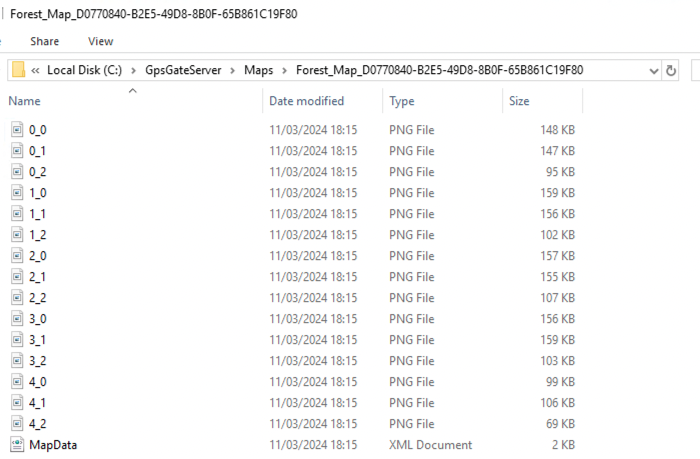Click the PNG icon of file 1_1
This screenshot has height=459, width=700.
[x=17, y=214]
